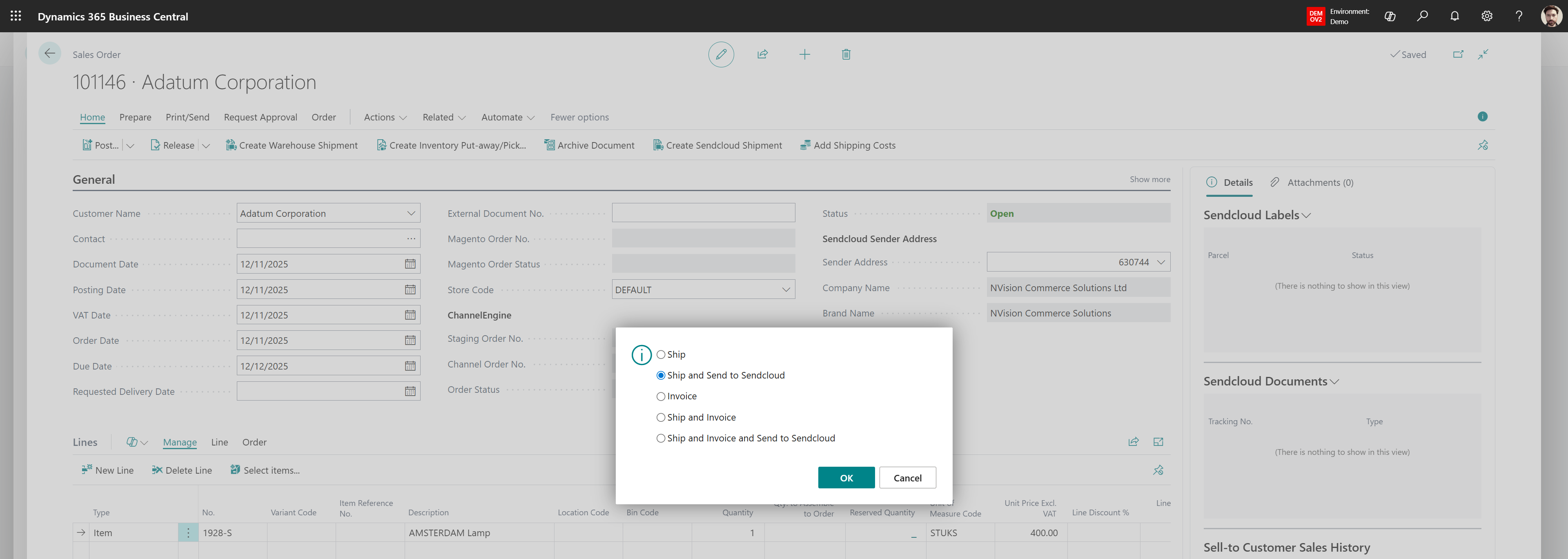
Task: Click the share icon in header
Action: [762, 55]
